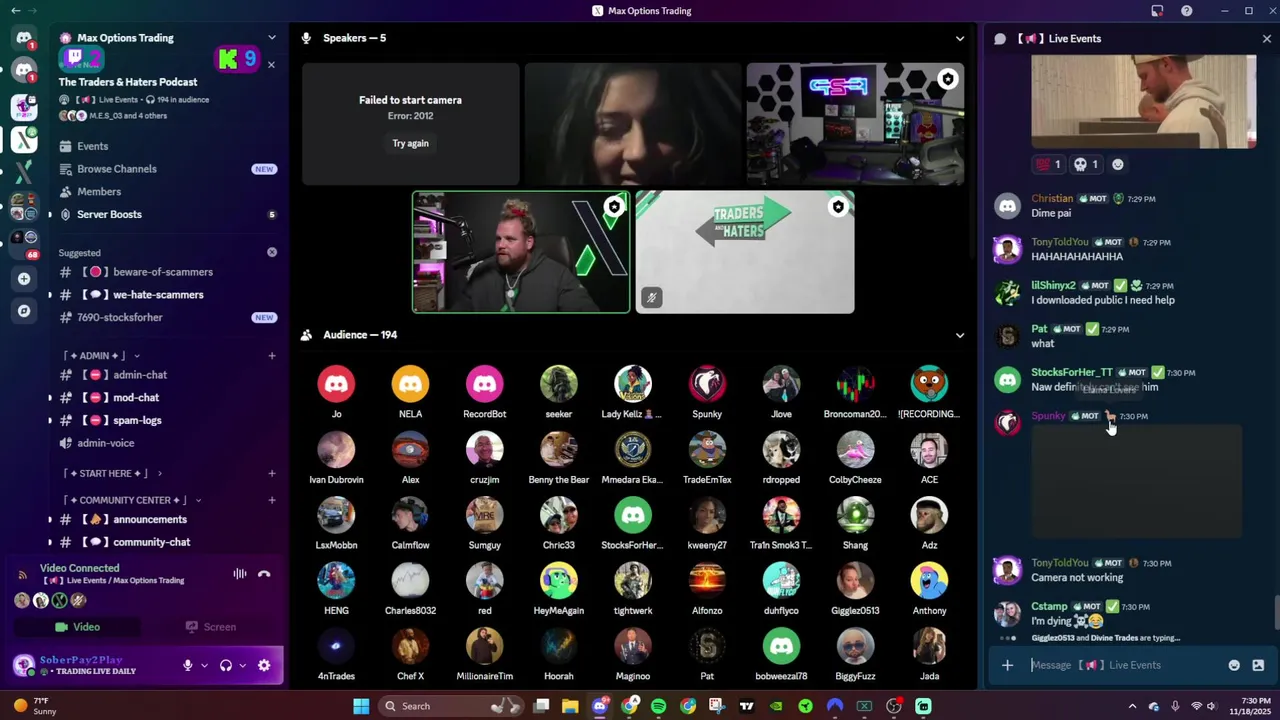Toggle the microphone mute icon

coord(187,666)
